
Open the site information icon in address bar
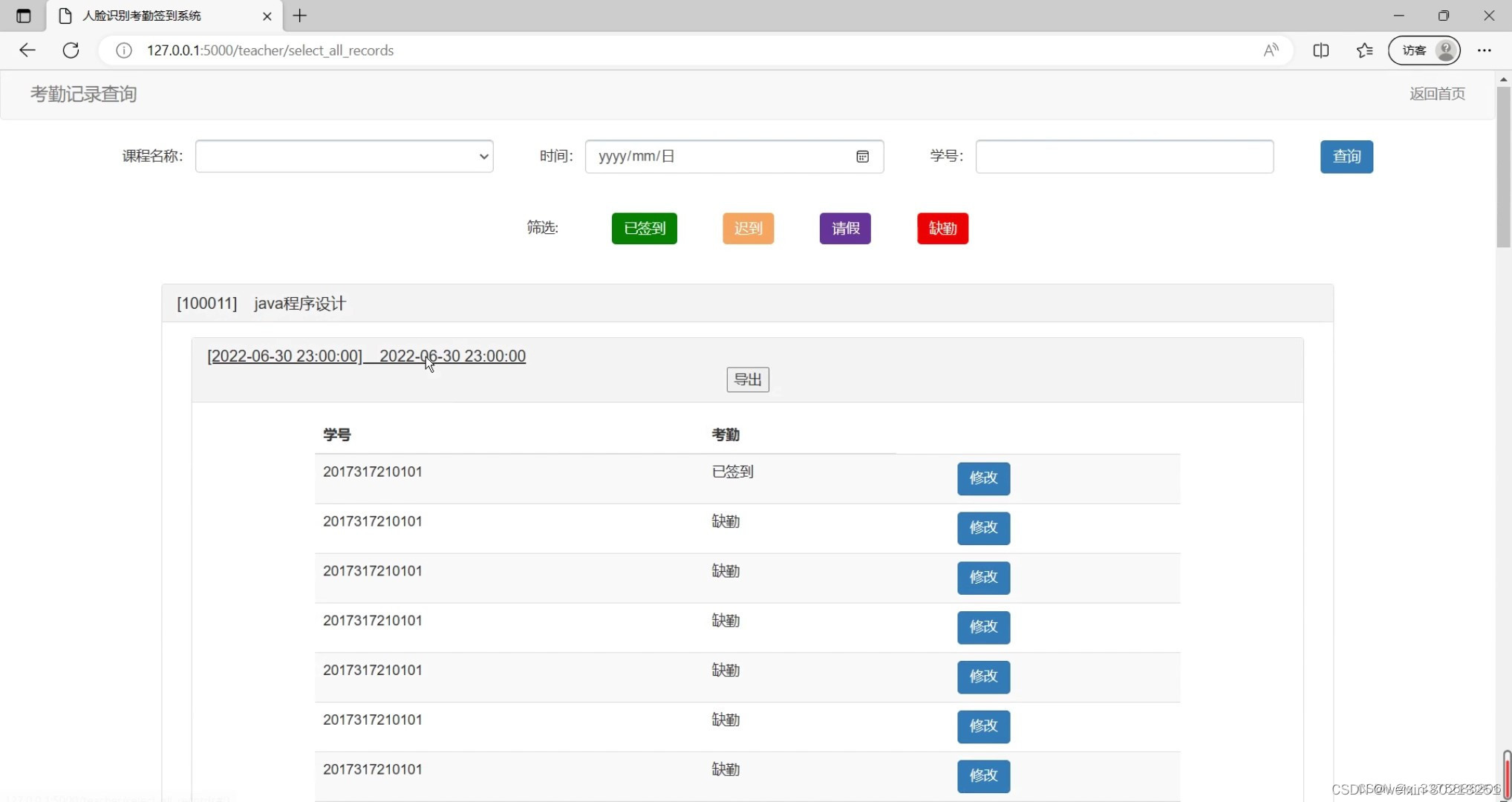point(124,50)
